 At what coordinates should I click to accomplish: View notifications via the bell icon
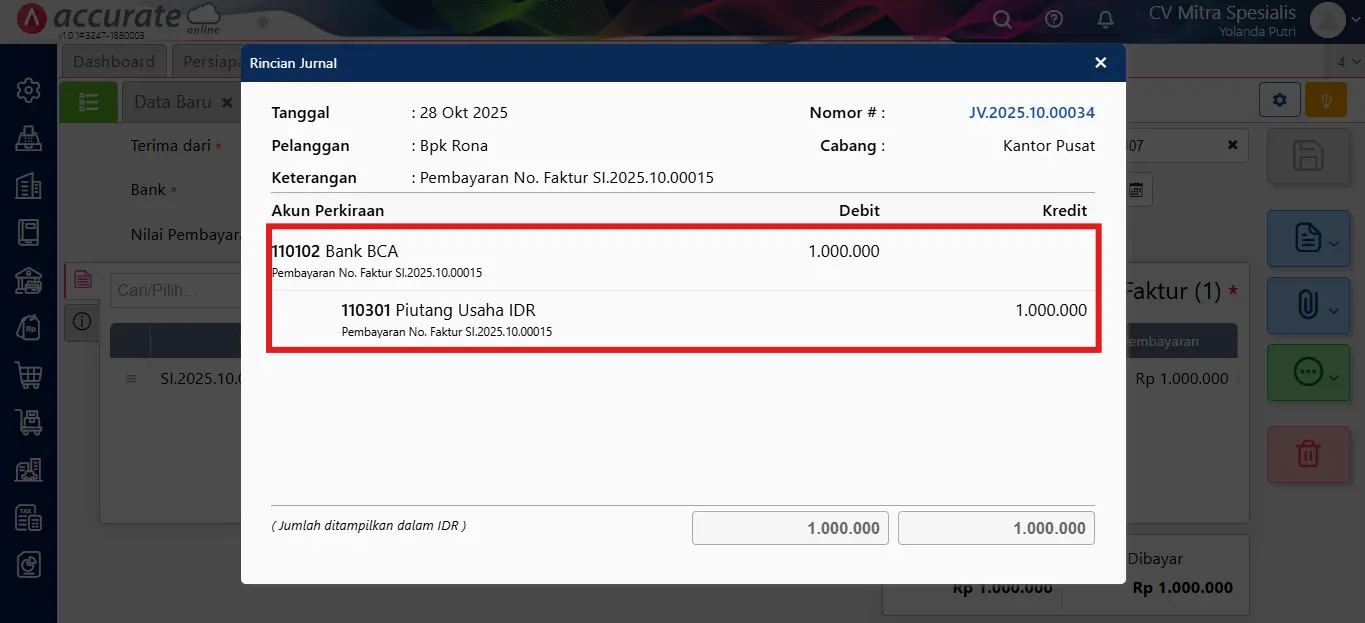(x=1105, y=19)
